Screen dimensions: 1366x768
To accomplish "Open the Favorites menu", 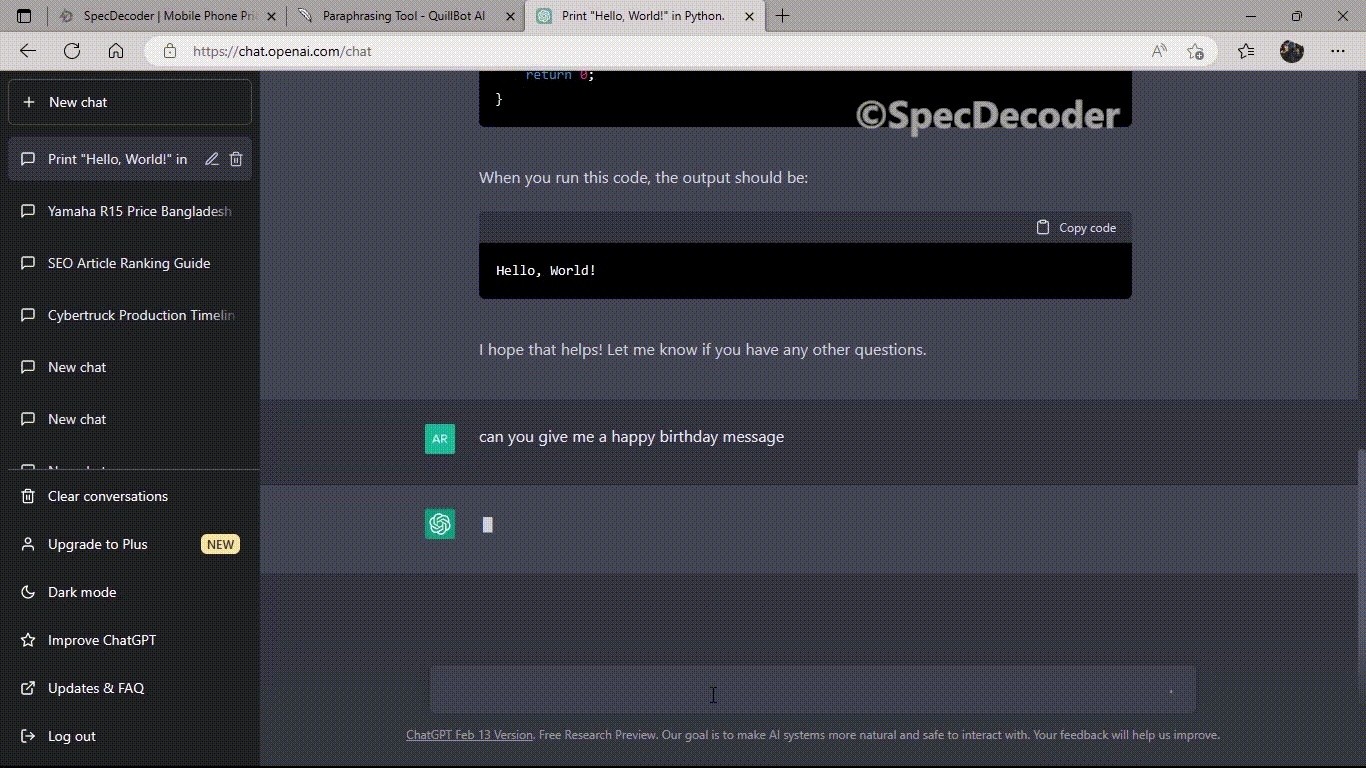I will click(1245, 51).
